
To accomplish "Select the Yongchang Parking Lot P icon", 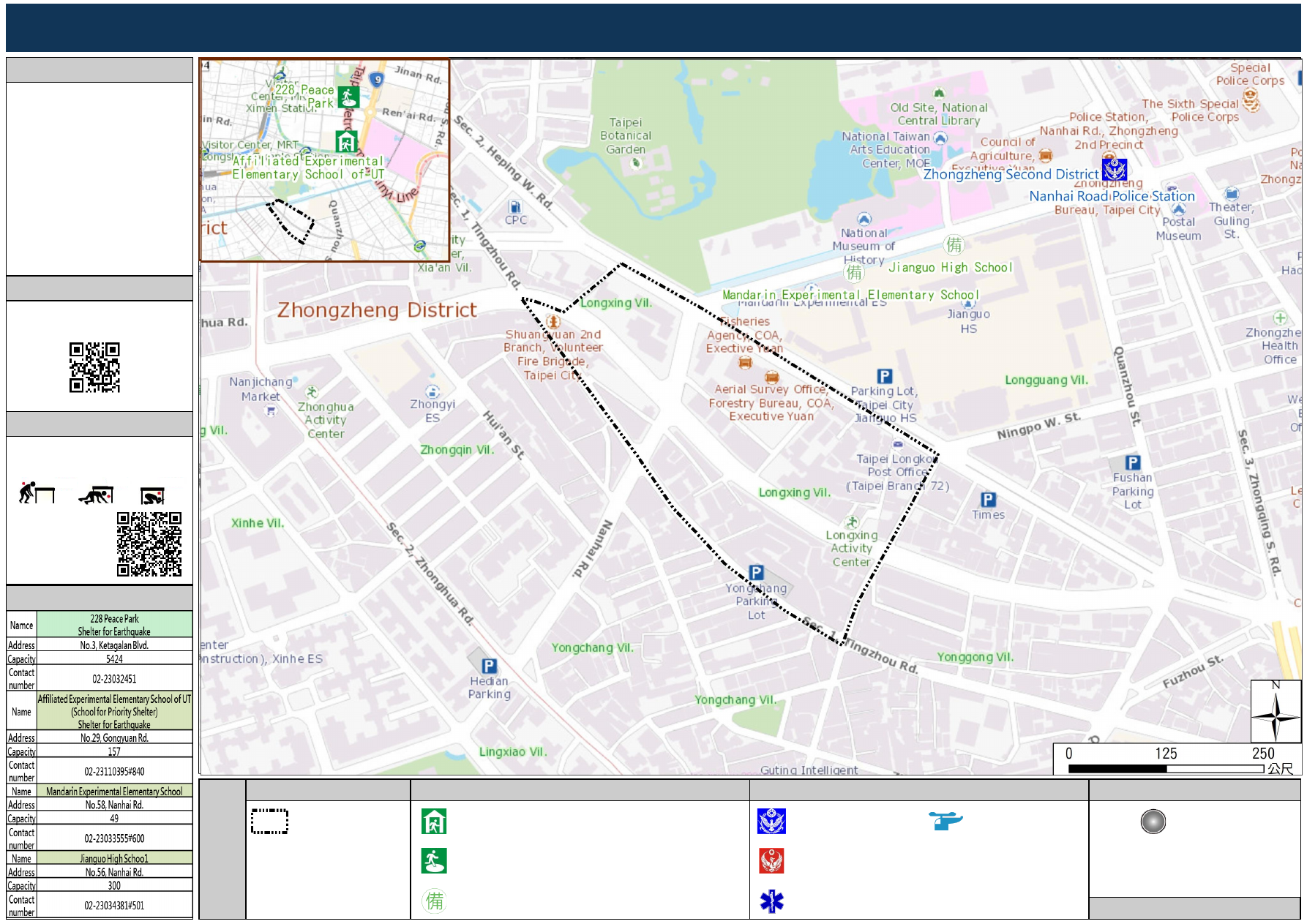I will [x=757, y=572].
